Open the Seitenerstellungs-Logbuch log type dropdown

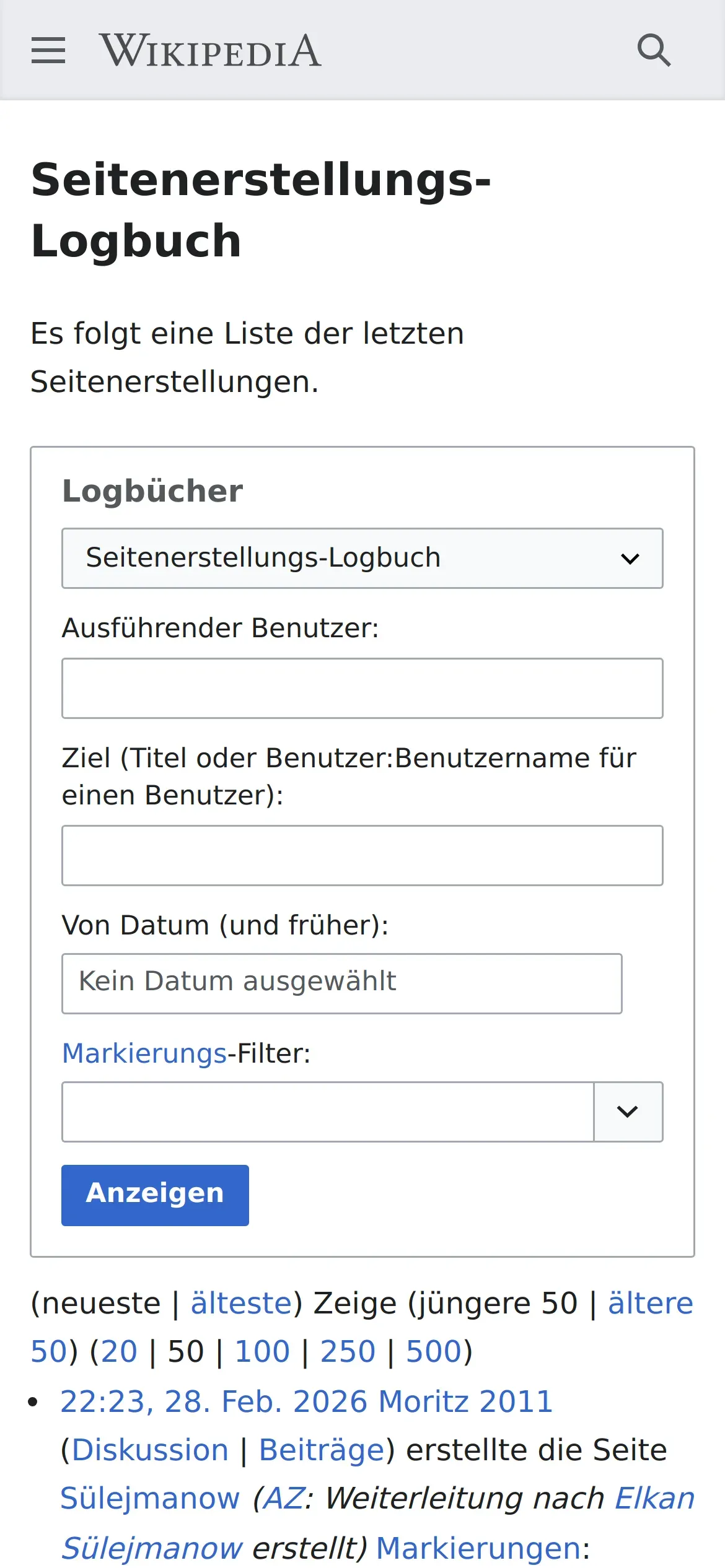(362, 558)
